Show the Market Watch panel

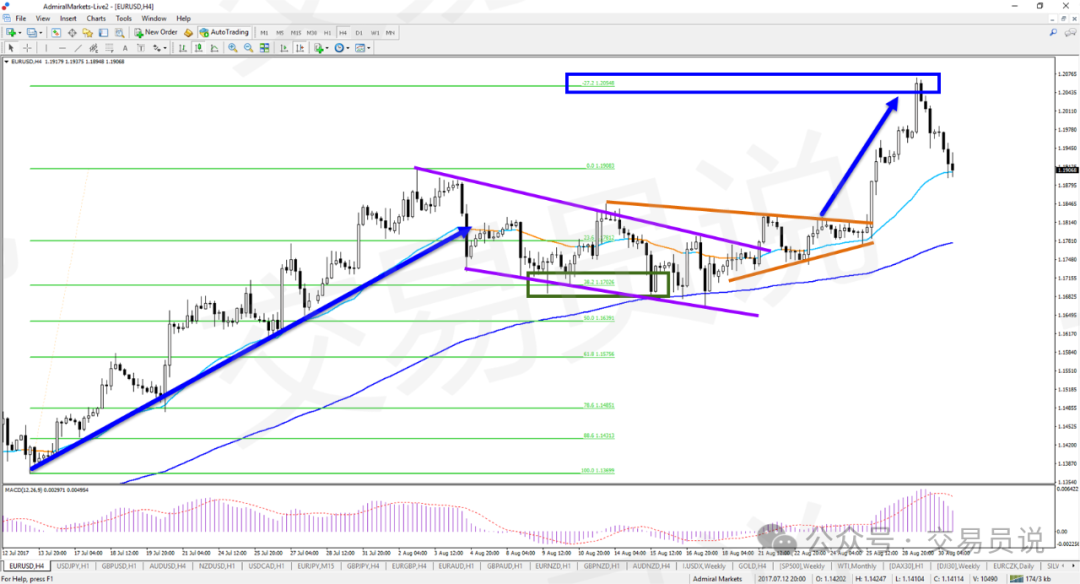click(x=56, y=32)
